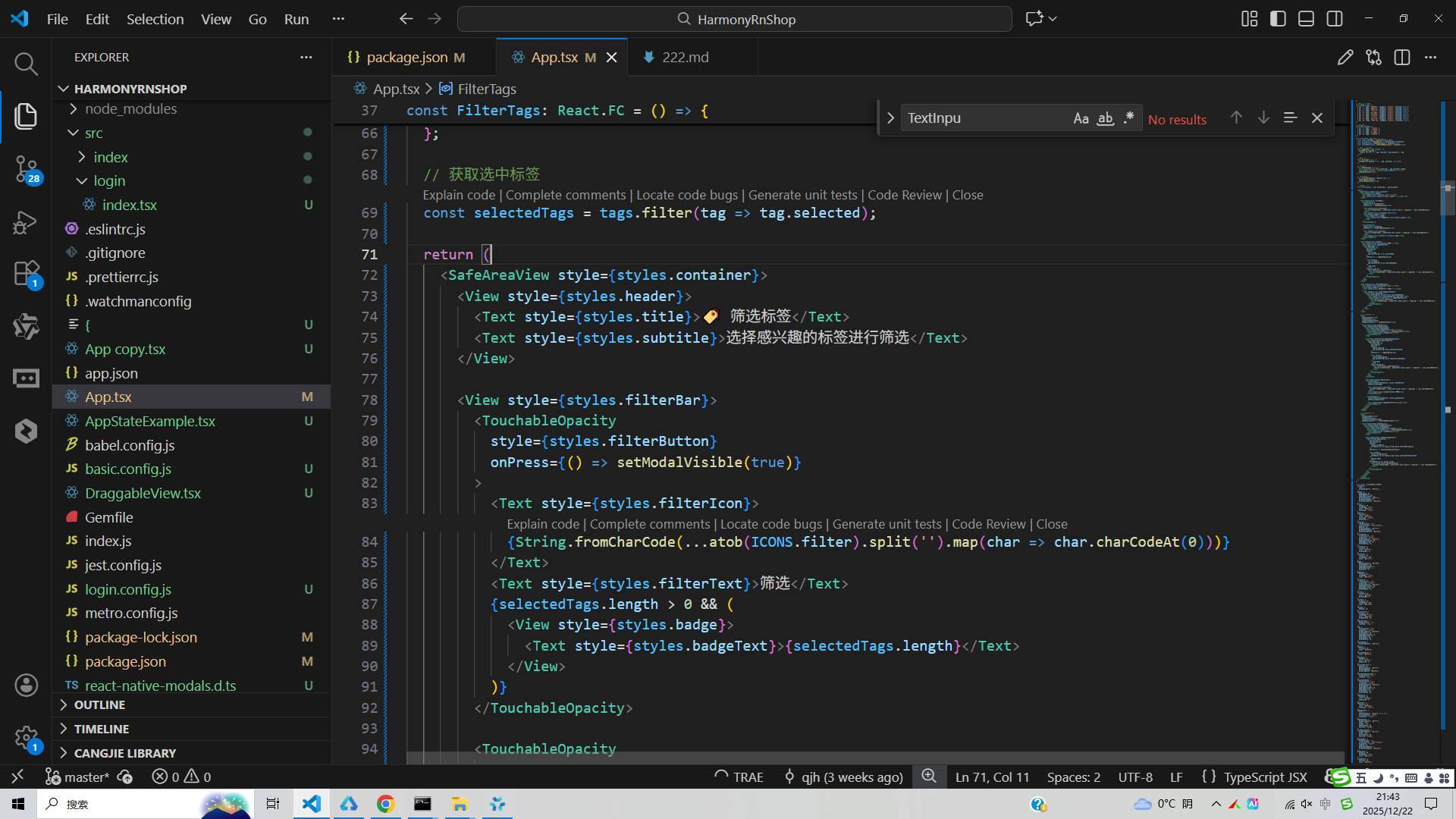Viewport: 1456px width, 819px height.
Task: Open Source Control view with 28 changes
Action: 26,168
